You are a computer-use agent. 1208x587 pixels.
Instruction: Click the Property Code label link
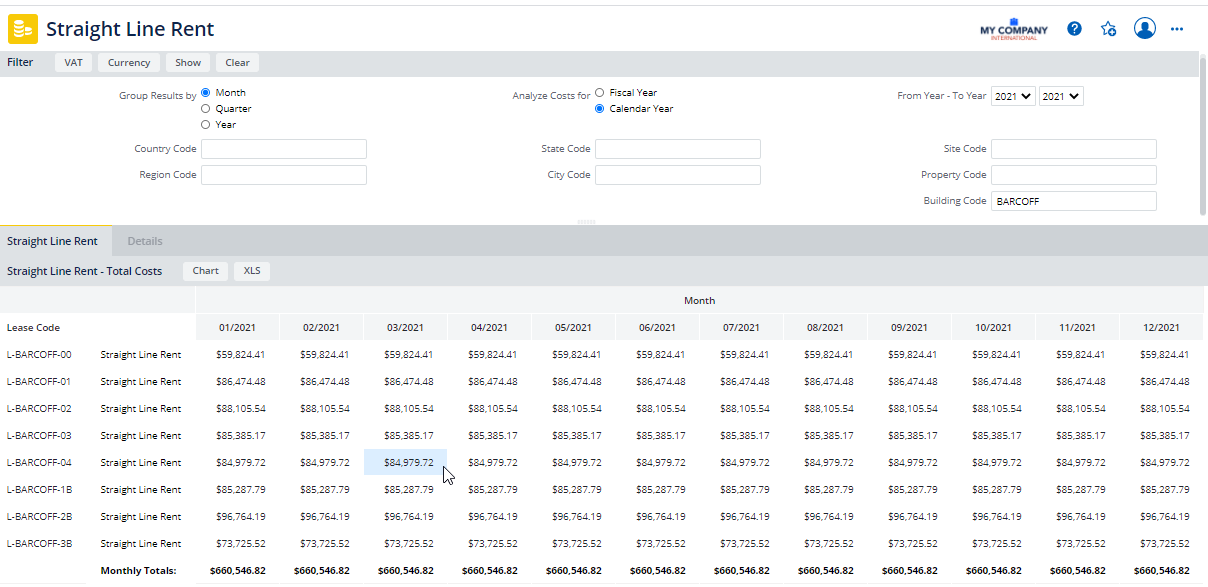(953, 175)
